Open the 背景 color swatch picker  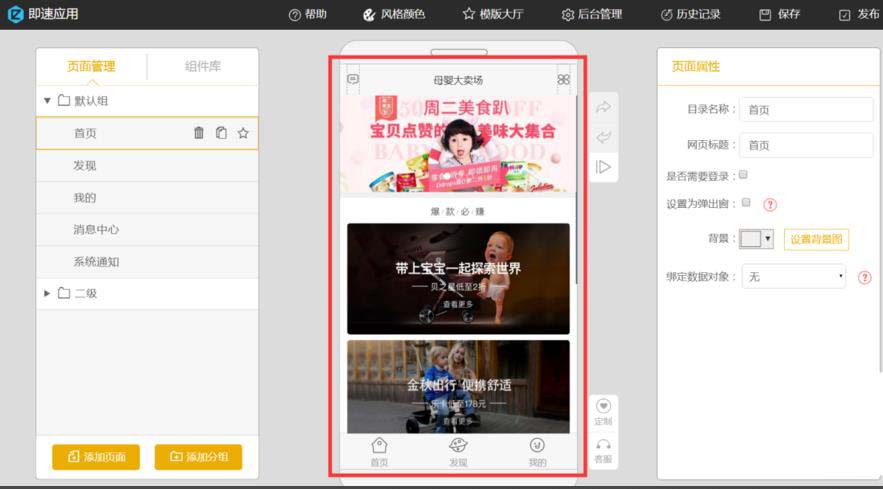(x=755, y=239)
